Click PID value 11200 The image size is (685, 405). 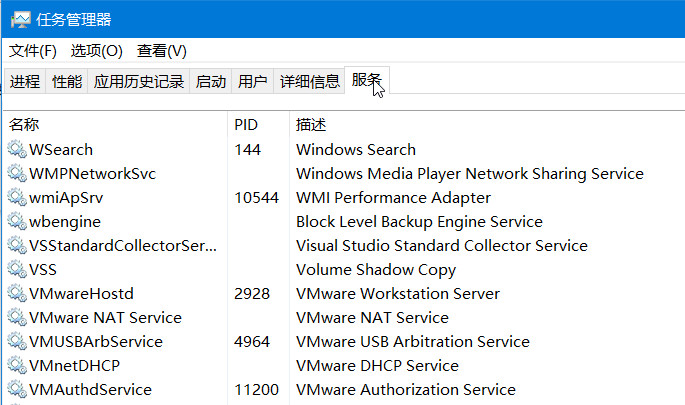tap(257, 390)
